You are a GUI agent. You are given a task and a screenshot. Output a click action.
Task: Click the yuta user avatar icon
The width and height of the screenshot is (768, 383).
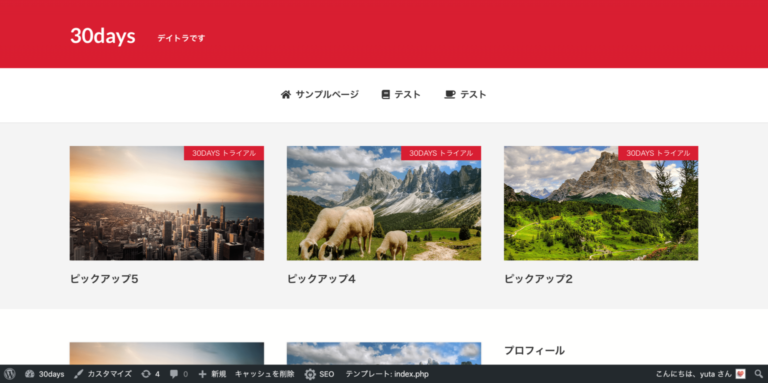click(x=740, y=374)
